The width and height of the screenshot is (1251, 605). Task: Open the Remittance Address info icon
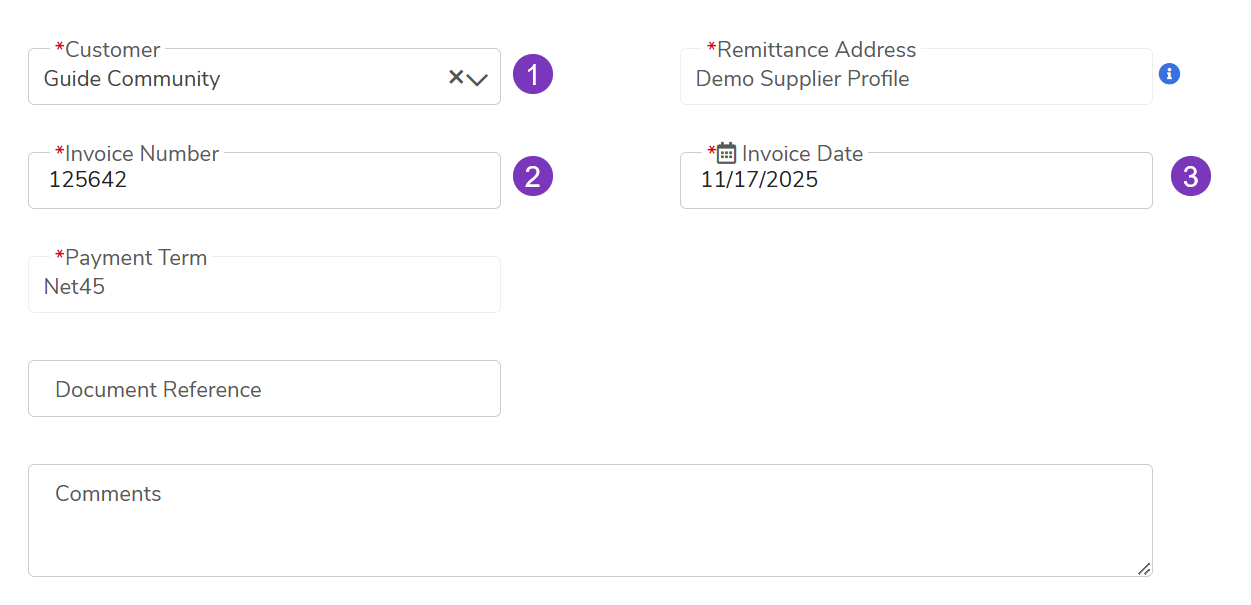coord(1169,74)
